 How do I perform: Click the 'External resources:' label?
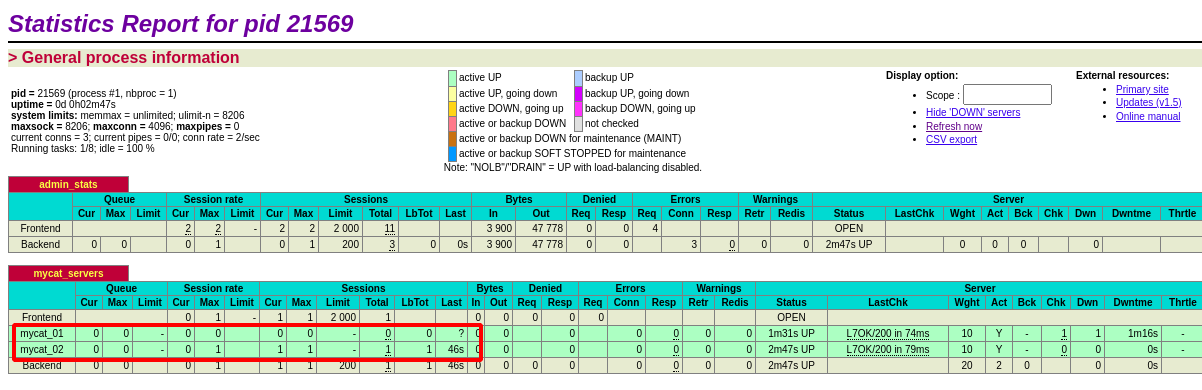[1122, 75]
